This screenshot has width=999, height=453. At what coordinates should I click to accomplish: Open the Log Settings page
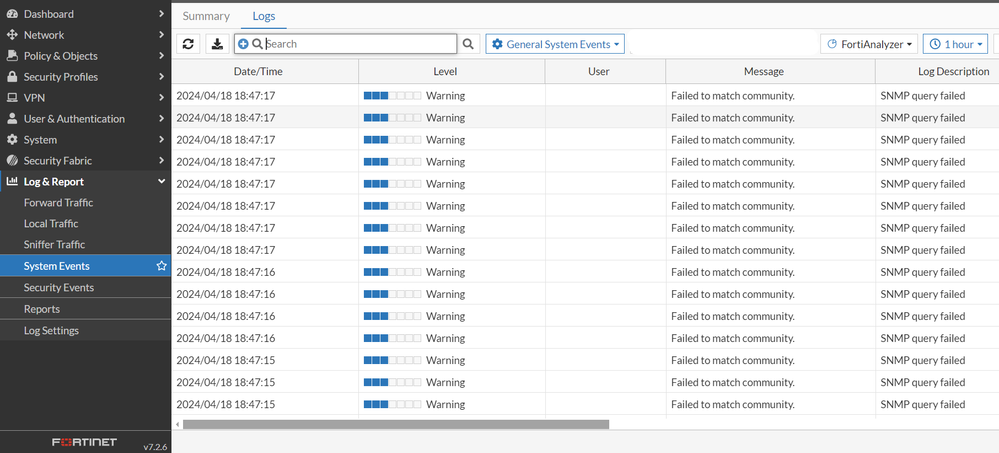pyautogui.click(x=51, y=330)
